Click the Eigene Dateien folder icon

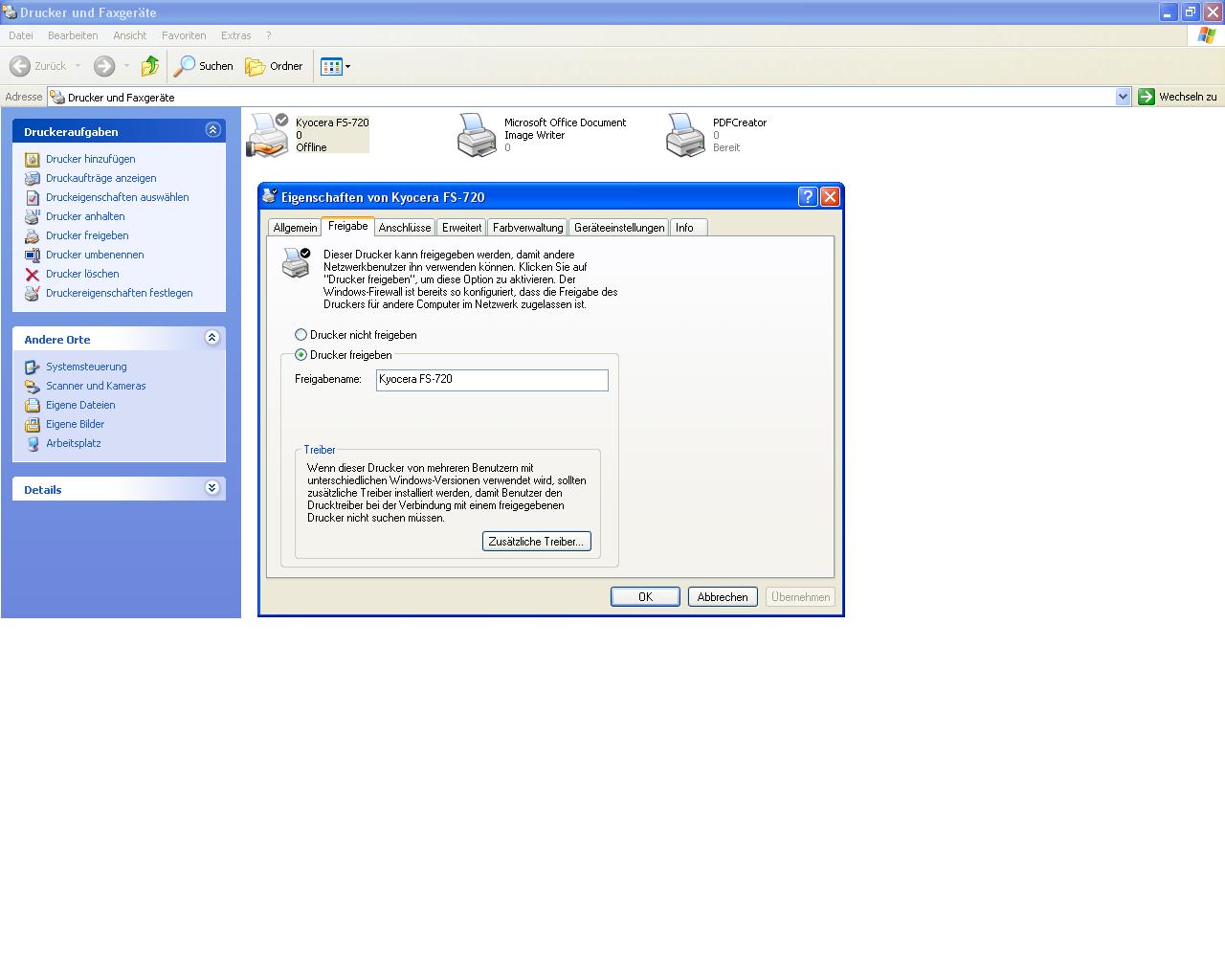33,406
